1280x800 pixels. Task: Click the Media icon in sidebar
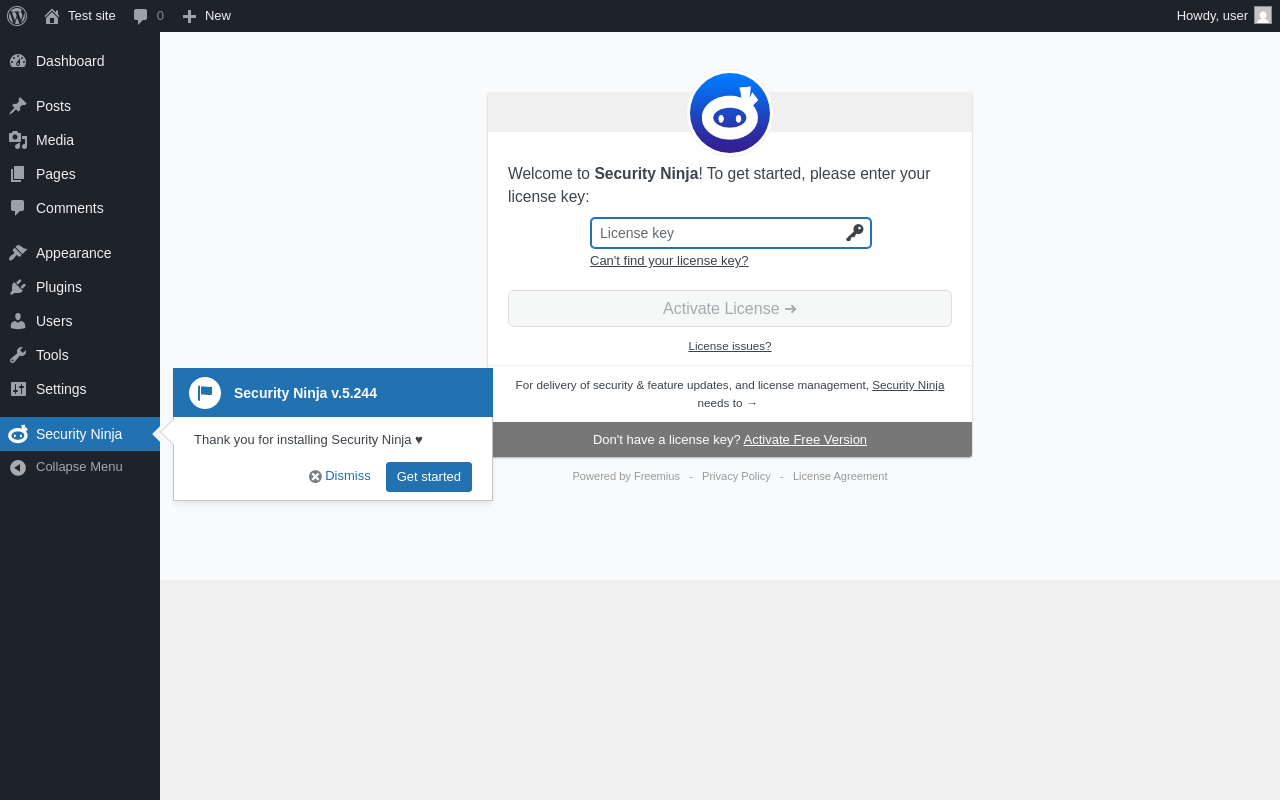tap(18, 140)
